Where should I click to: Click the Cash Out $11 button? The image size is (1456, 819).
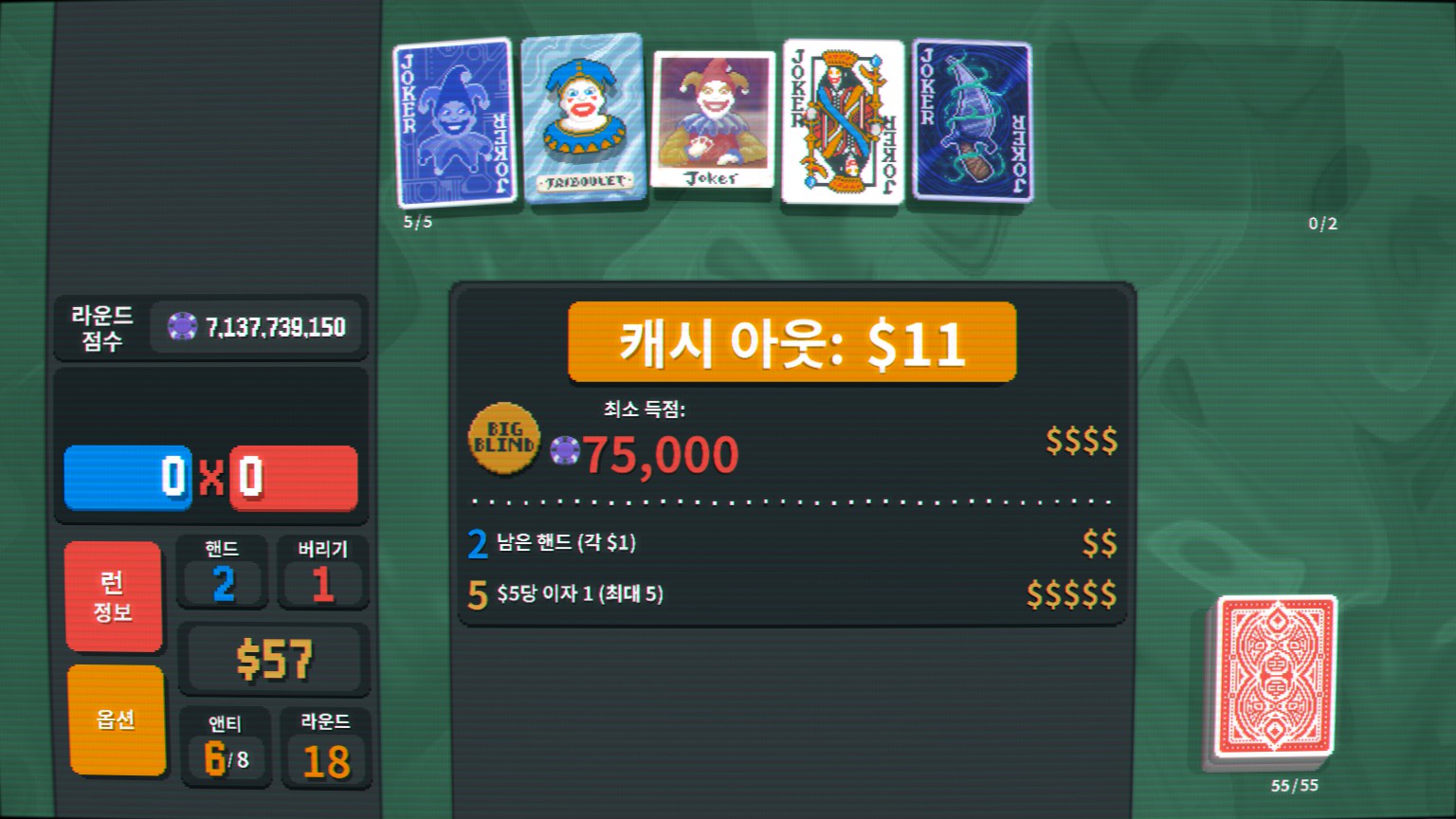[792, 342]
